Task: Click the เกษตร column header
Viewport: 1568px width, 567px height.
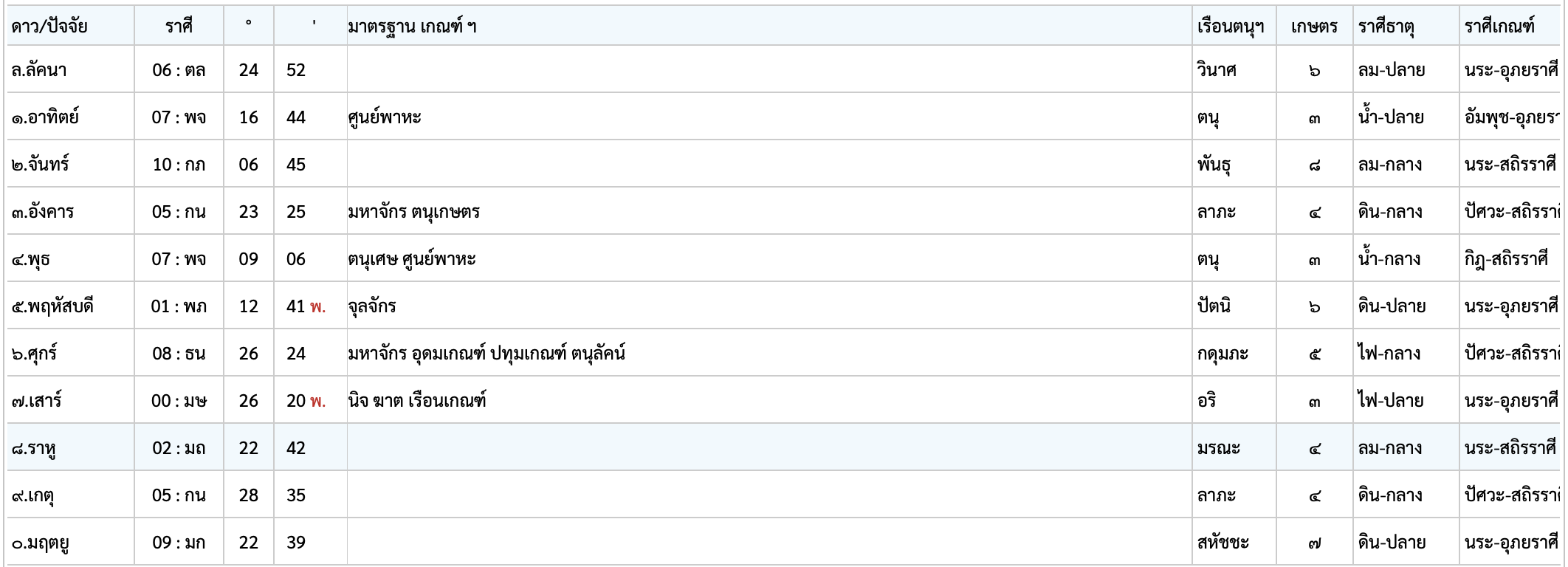Action: pyautogui.click(x=1314, y=27)
